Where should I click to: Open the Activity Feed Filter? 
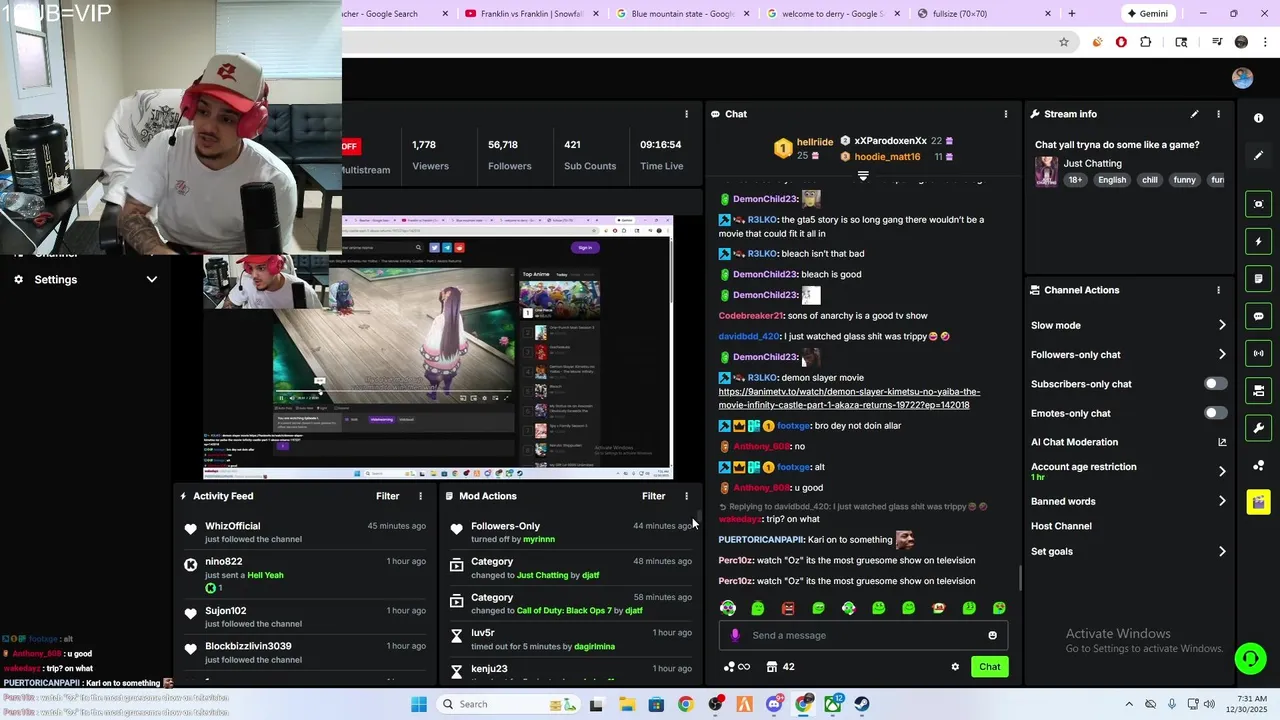tap(387, 496)
